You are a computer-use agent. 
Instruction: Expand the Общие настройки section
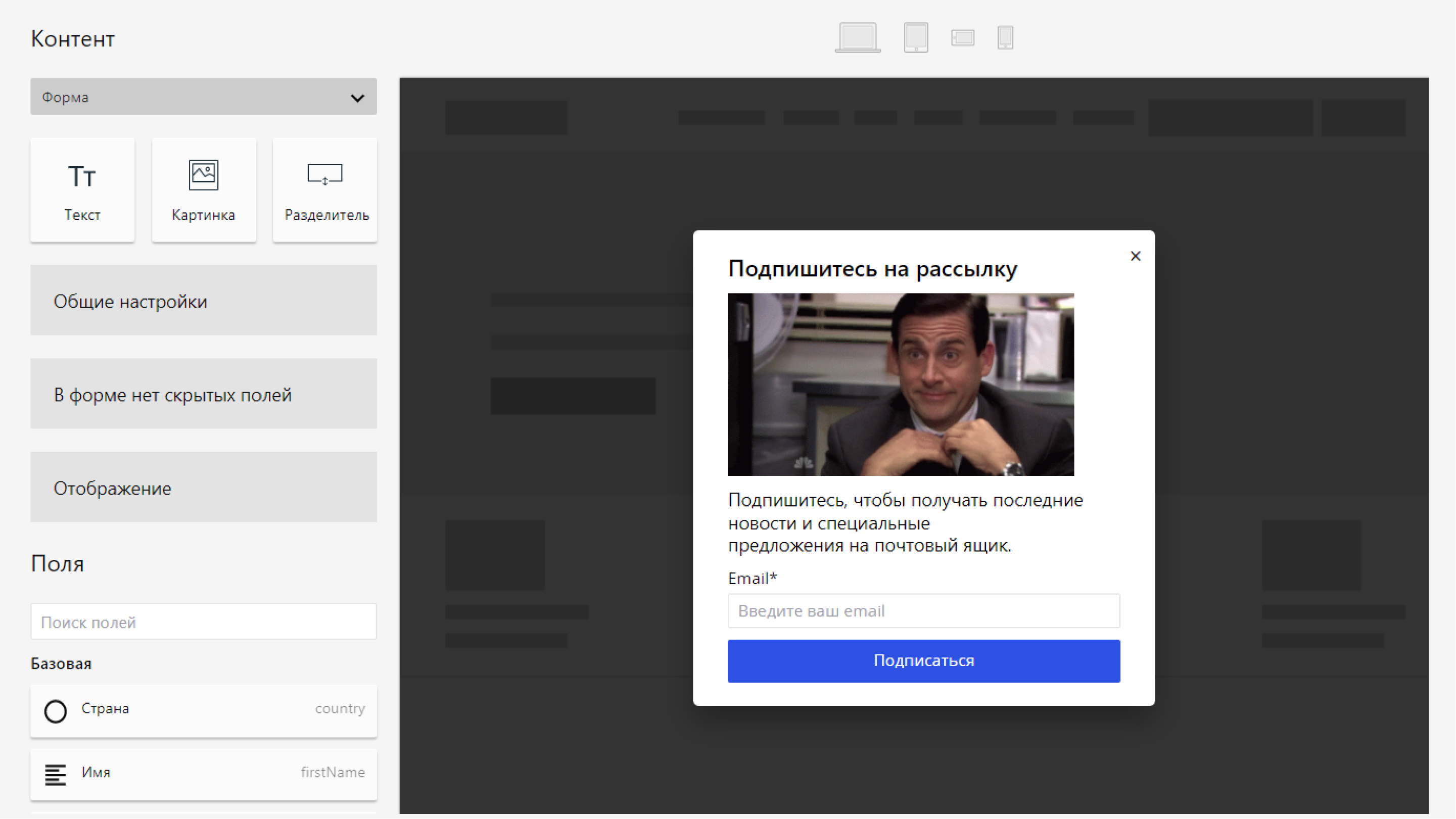(204, 300)
